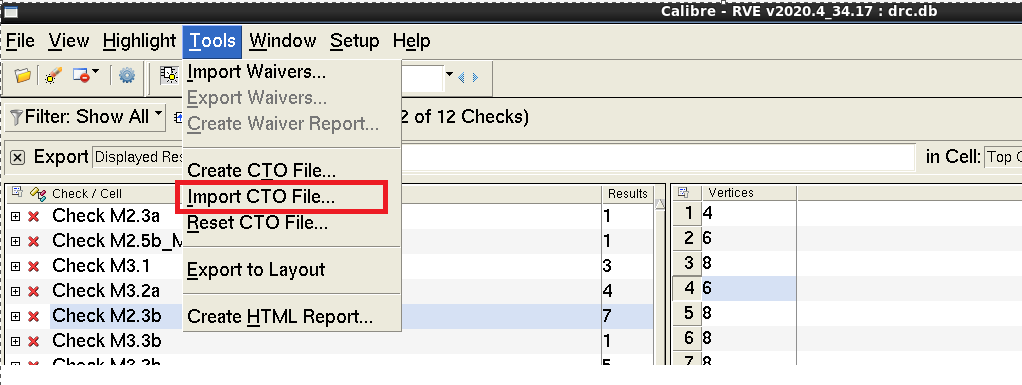
Task: Go to next result with right arrow
Action: click(x=475, y=77)
